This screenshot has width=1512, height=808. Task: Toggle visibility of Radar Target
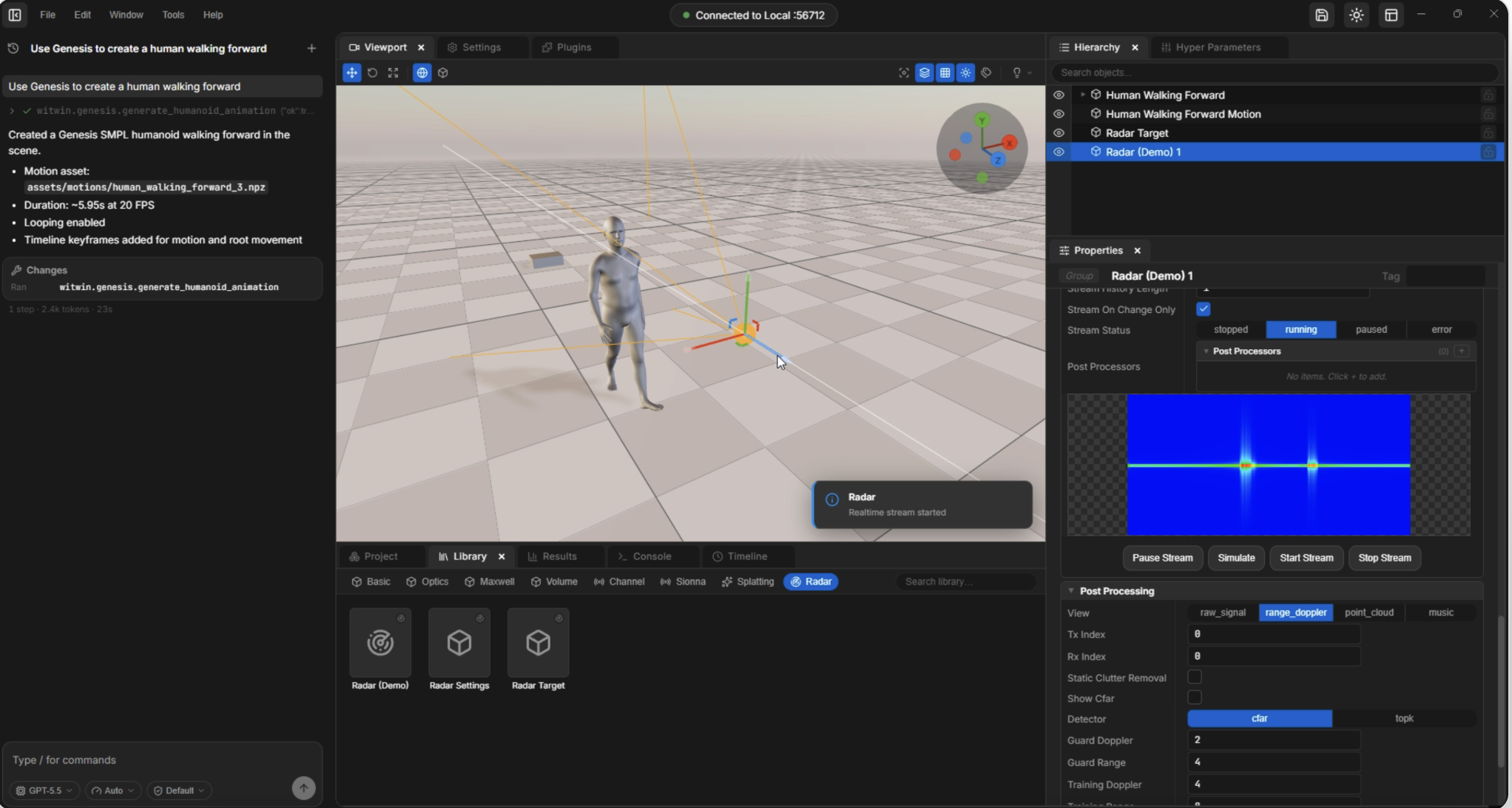[1059, 133]
